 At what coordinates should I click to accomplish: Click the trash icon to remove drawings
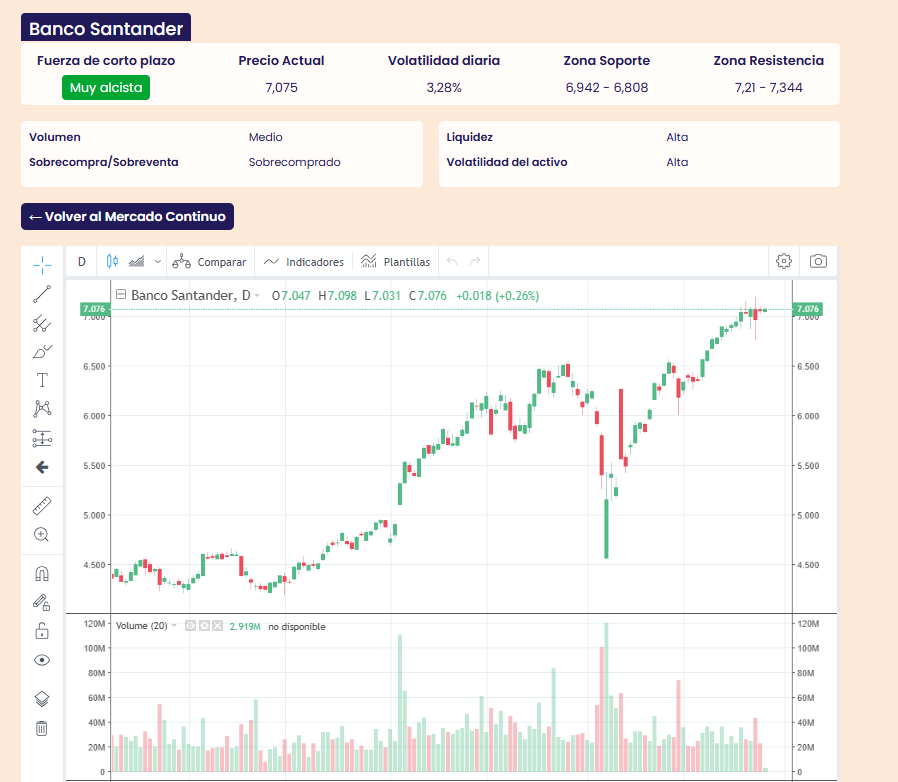(42, 728)
